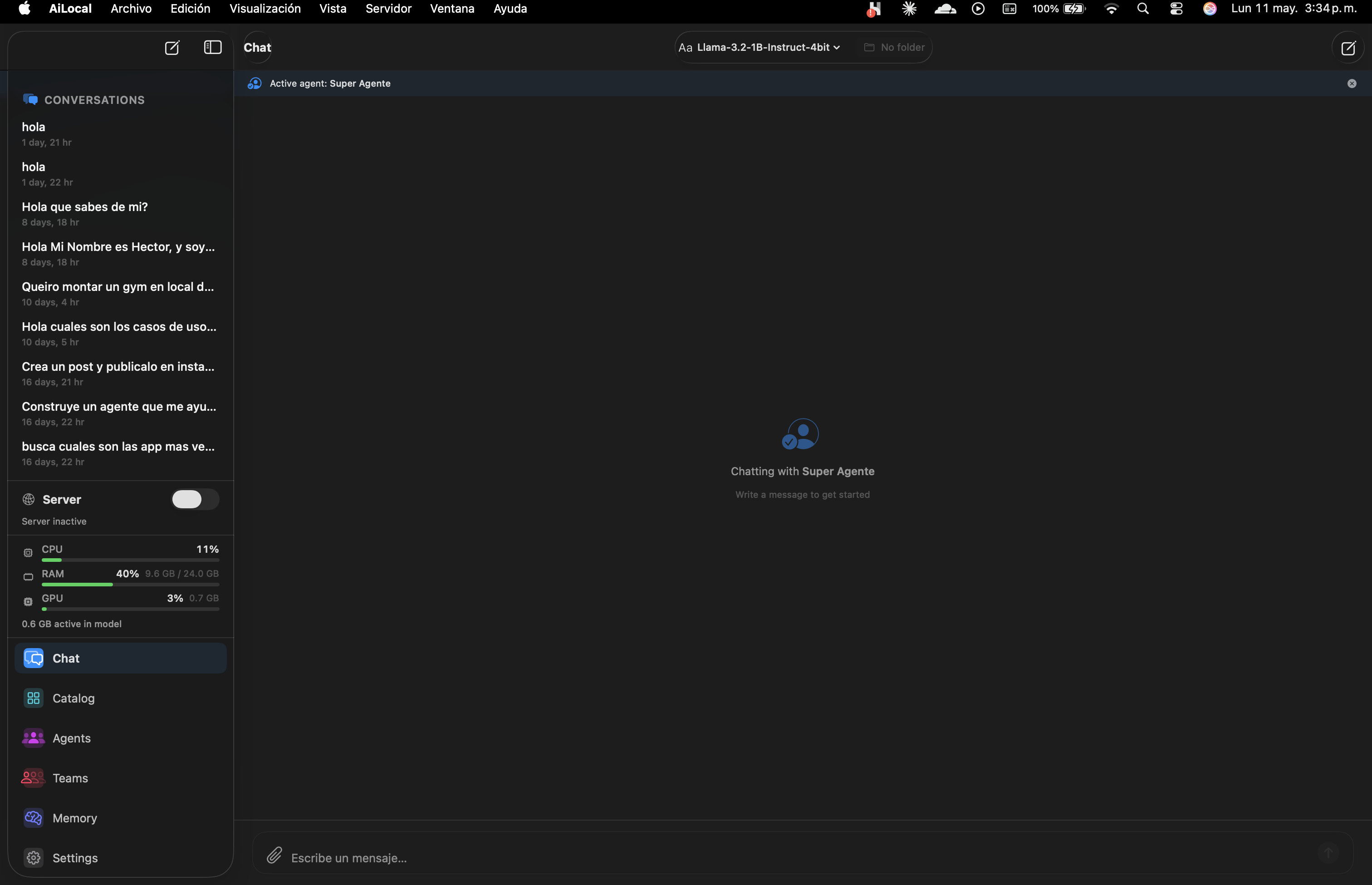This screenshot has height=885, width=1372.
Task: Click the Wi-Fi icon in menu bar
Action: (1111, 9)
